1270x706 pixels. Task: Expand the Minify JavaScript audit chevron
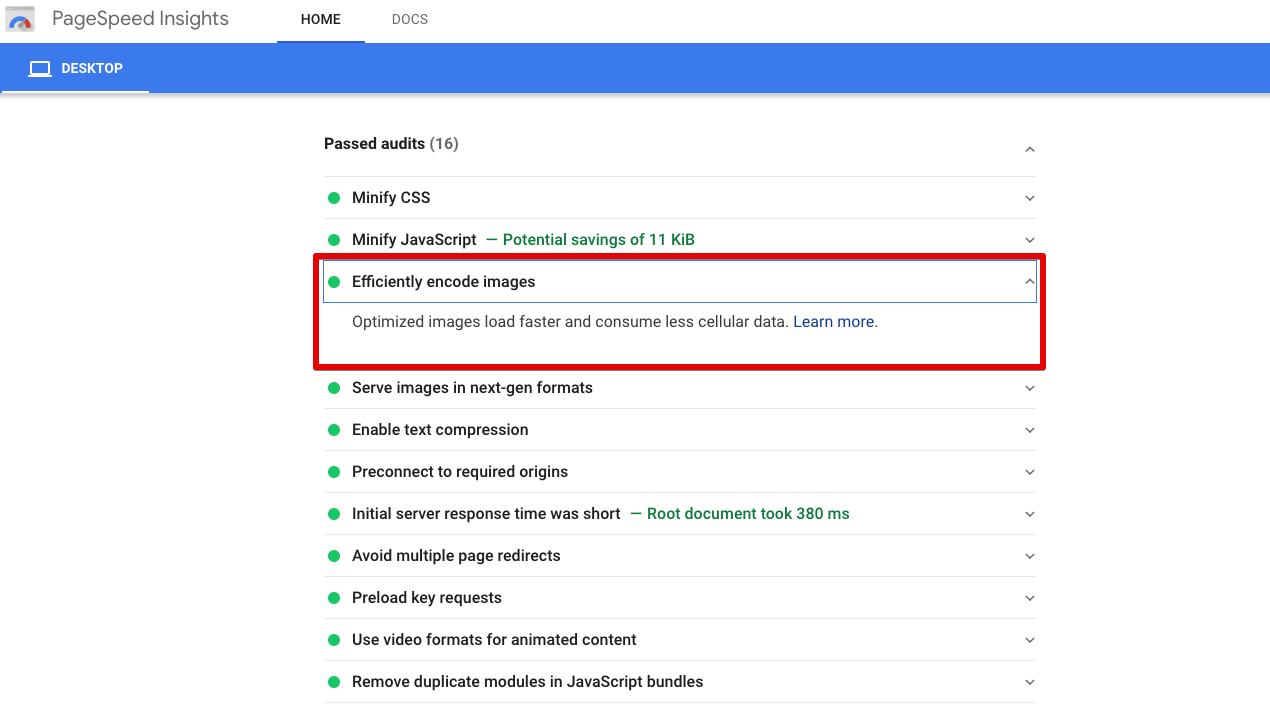pyautogui.click(x=1030, y=240)
